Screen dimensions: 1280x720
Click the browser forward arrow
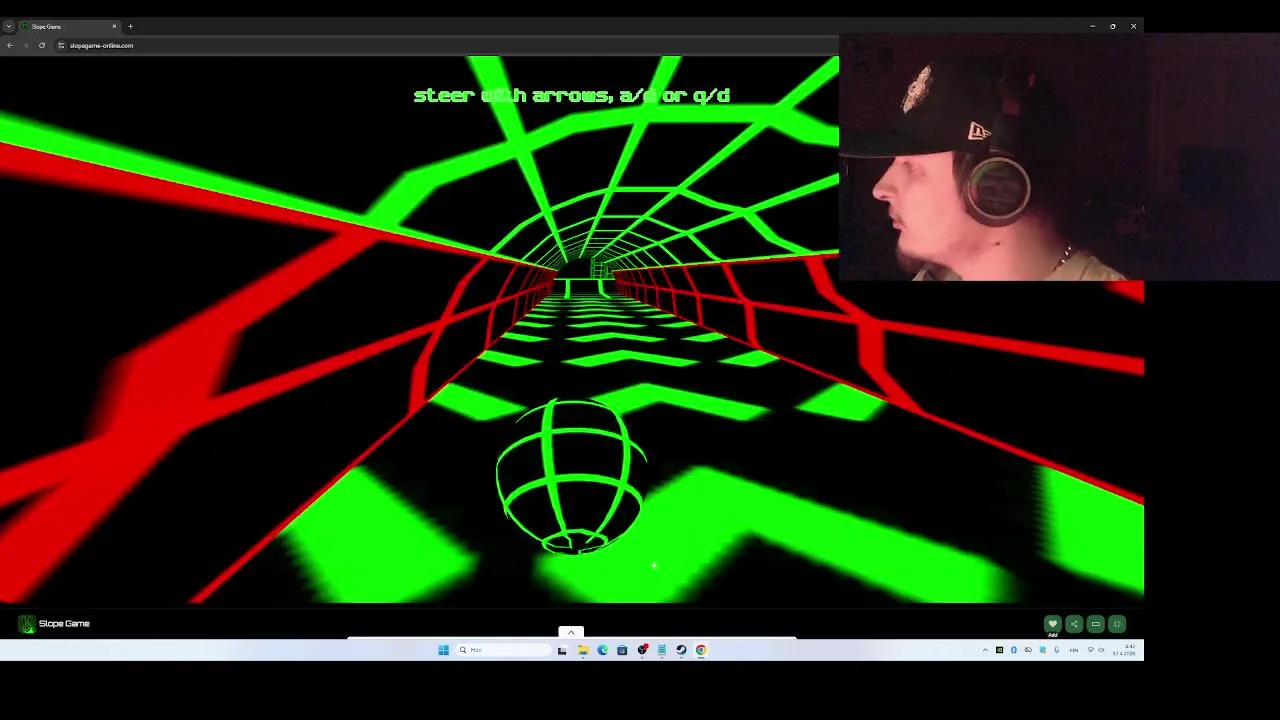(x=26, y=45)
